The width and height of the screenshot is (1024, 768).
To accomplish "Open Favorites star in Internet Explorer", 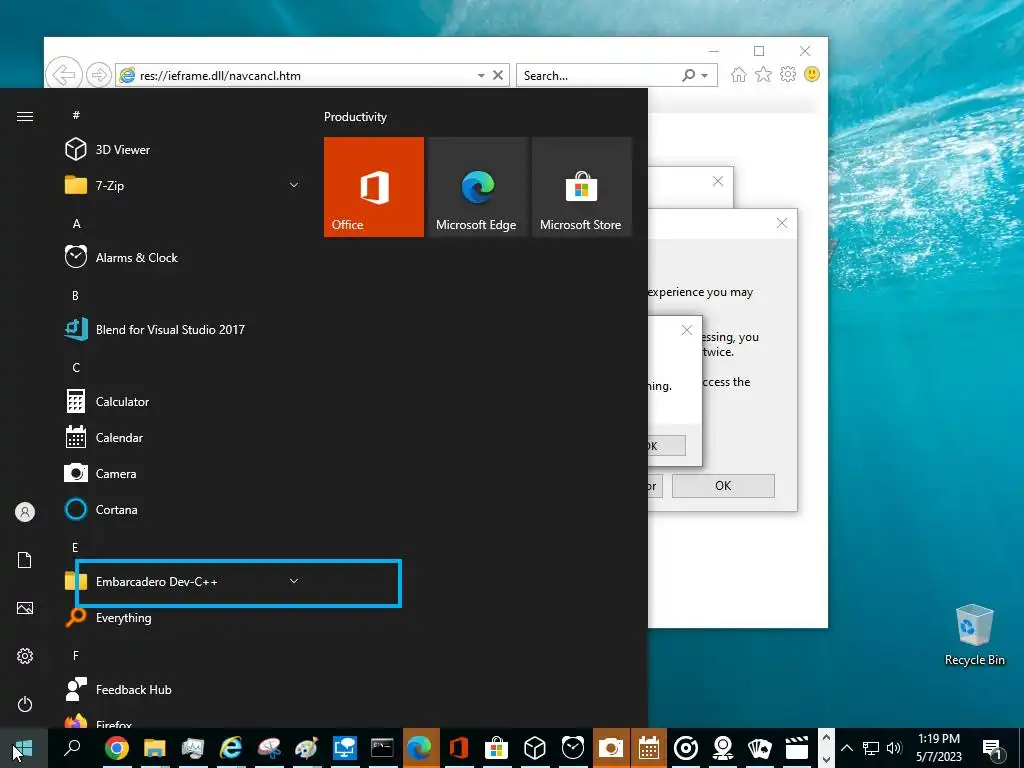I will coord(763,74).
